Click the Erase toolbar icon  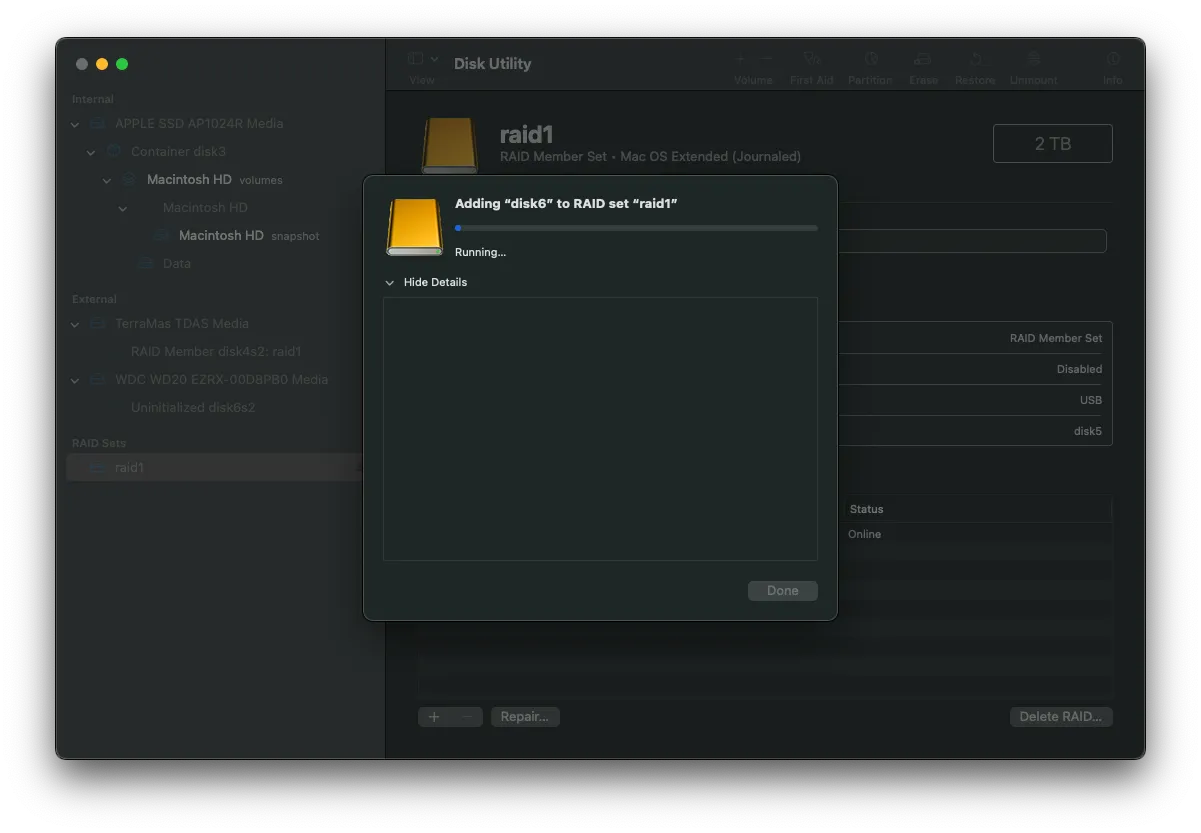point(923,60)
